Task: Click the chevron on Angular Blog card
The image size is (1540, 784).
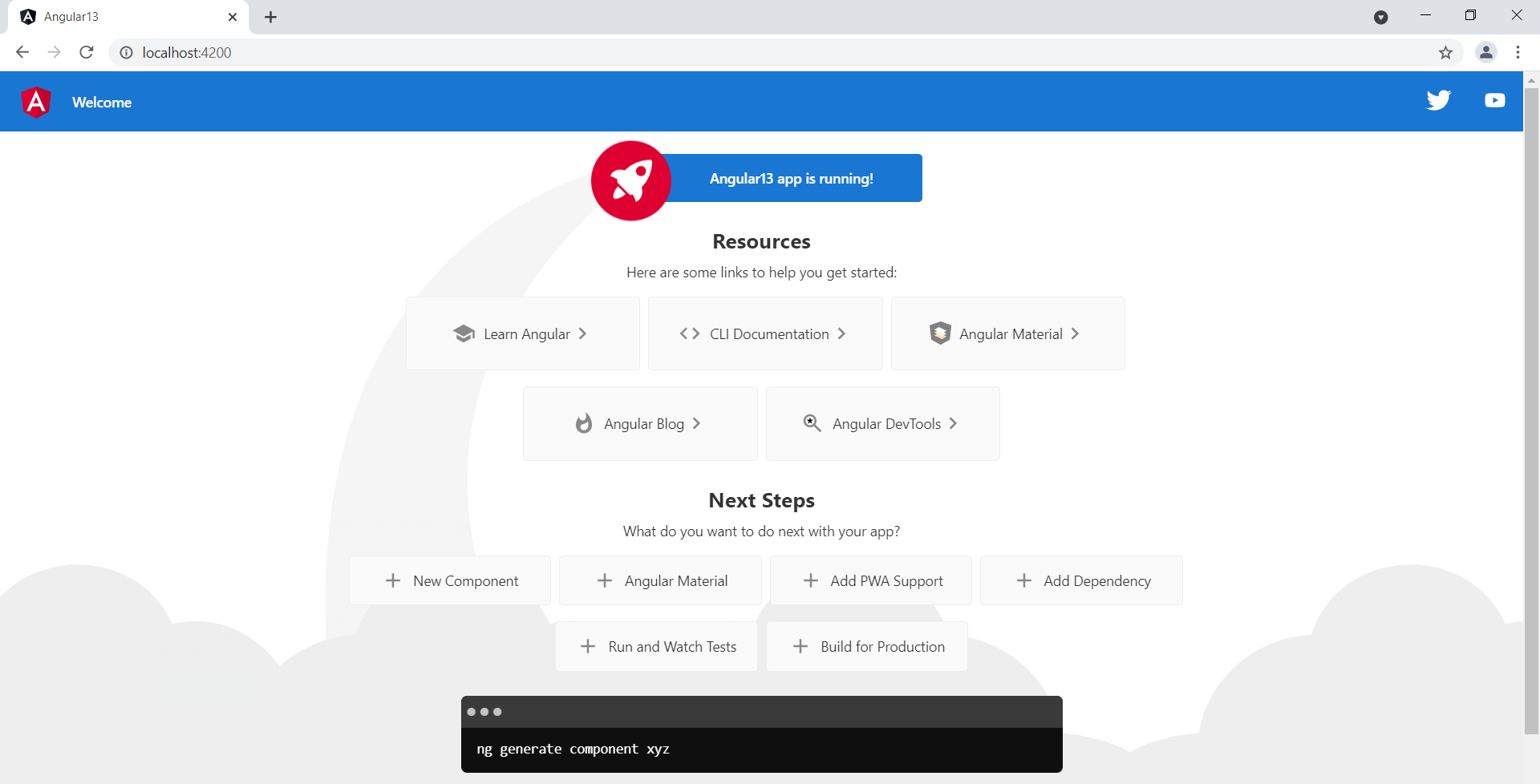Action: (696, 423)
